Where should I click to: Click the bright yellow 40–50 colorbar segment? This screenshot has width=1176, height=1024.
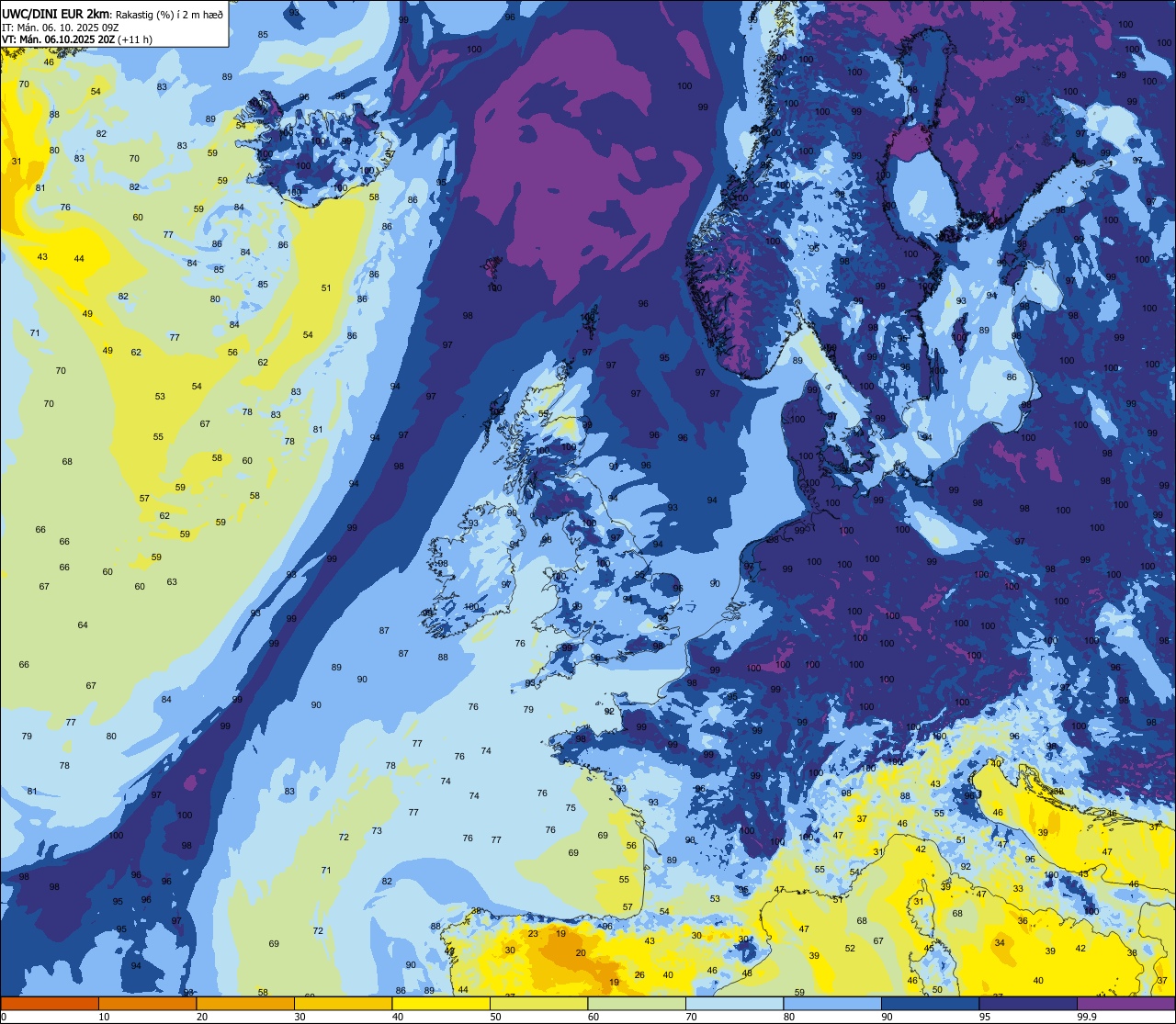(441, 1003)
